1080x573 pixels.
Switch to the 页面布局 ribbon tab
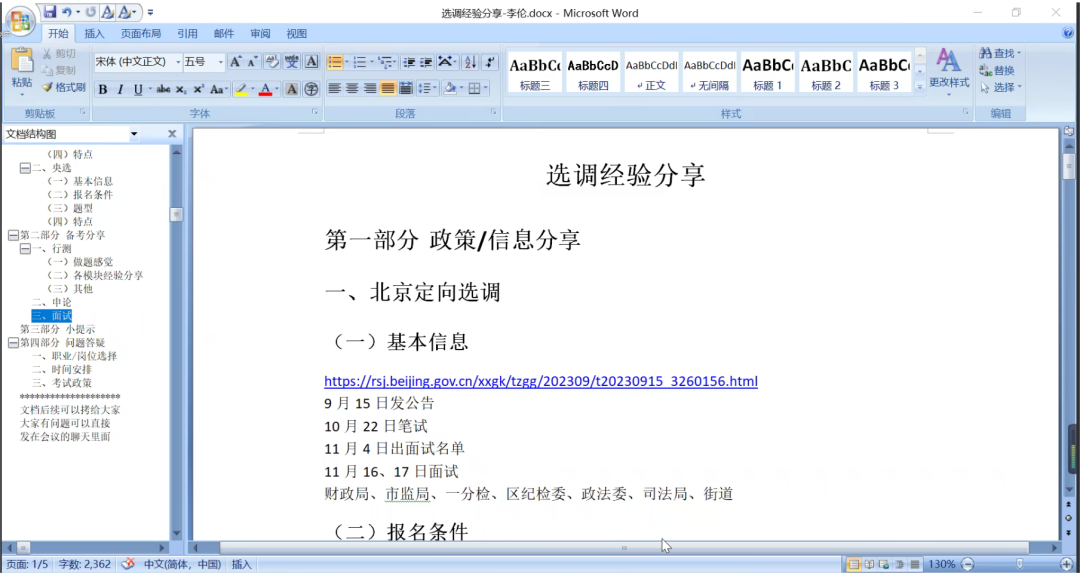tap(141, 34)
